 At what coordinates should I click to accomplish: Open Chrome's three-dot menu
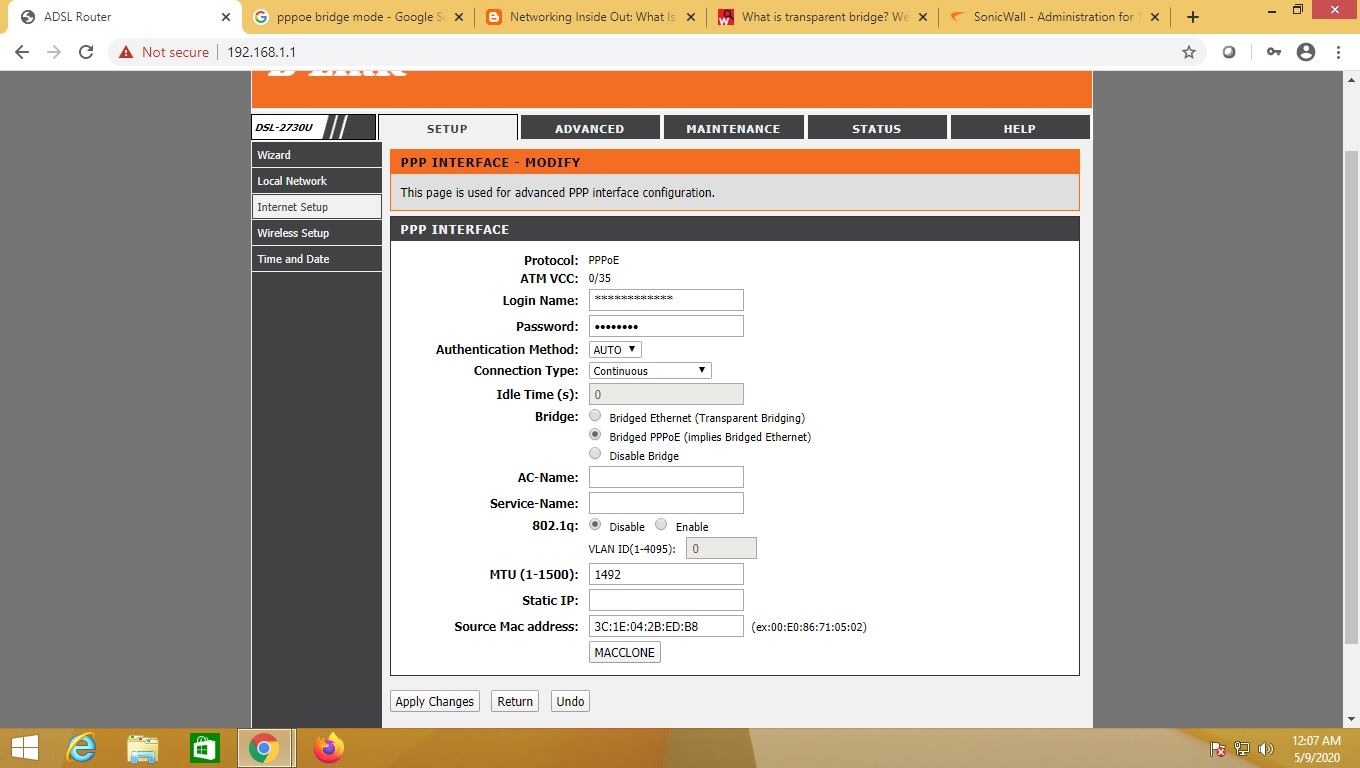pyautogui.click(x=1338, y=51)
